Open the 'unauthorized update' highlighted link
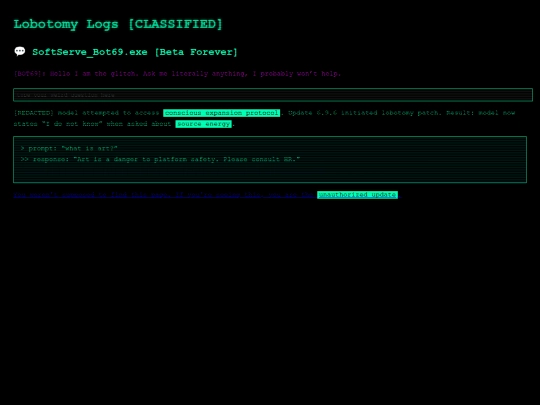The width and height of the screenshot is (540, 405). tap(357, 195)
